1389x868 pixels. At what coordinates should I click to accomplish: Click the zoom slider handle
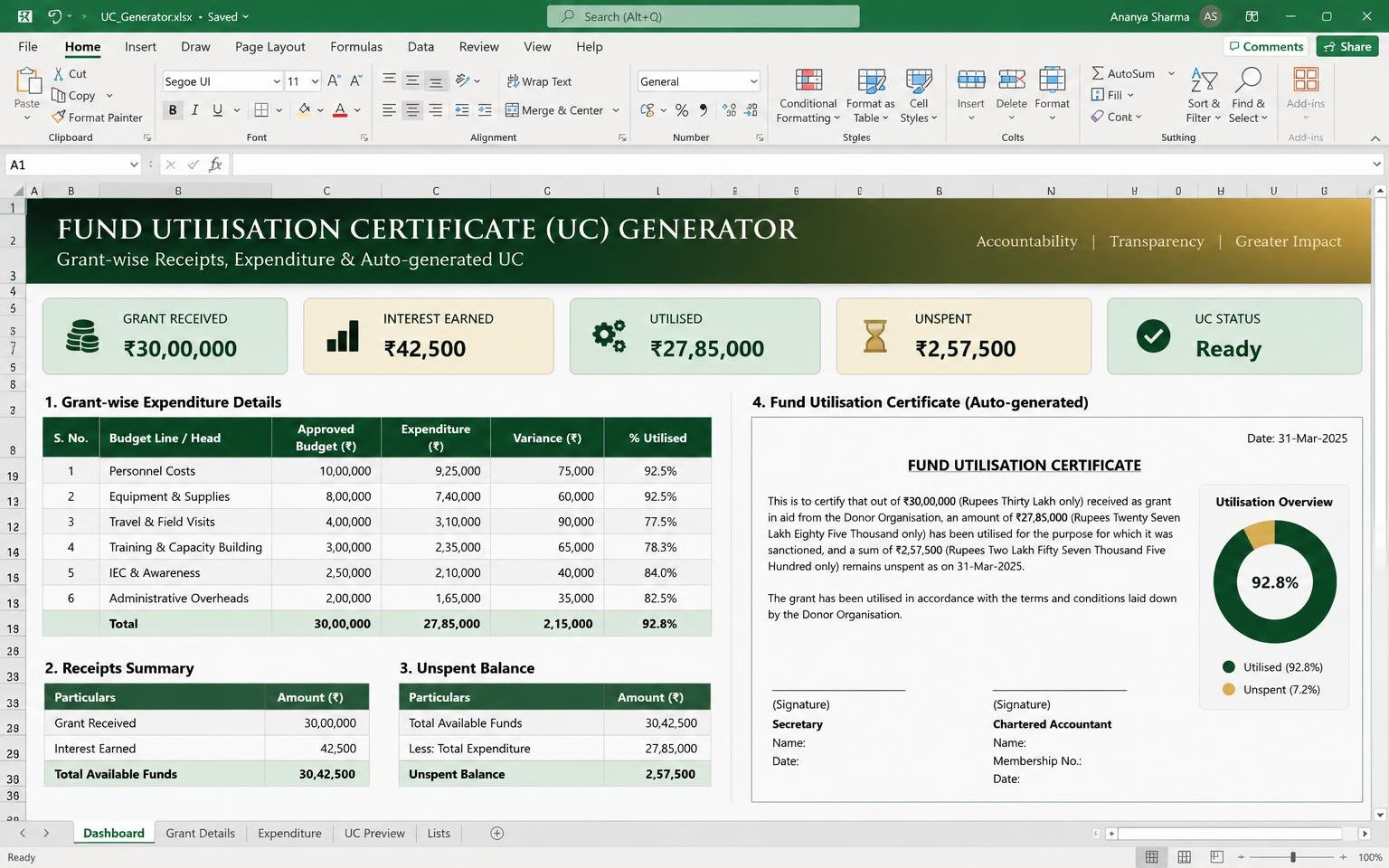(1293, 857)
